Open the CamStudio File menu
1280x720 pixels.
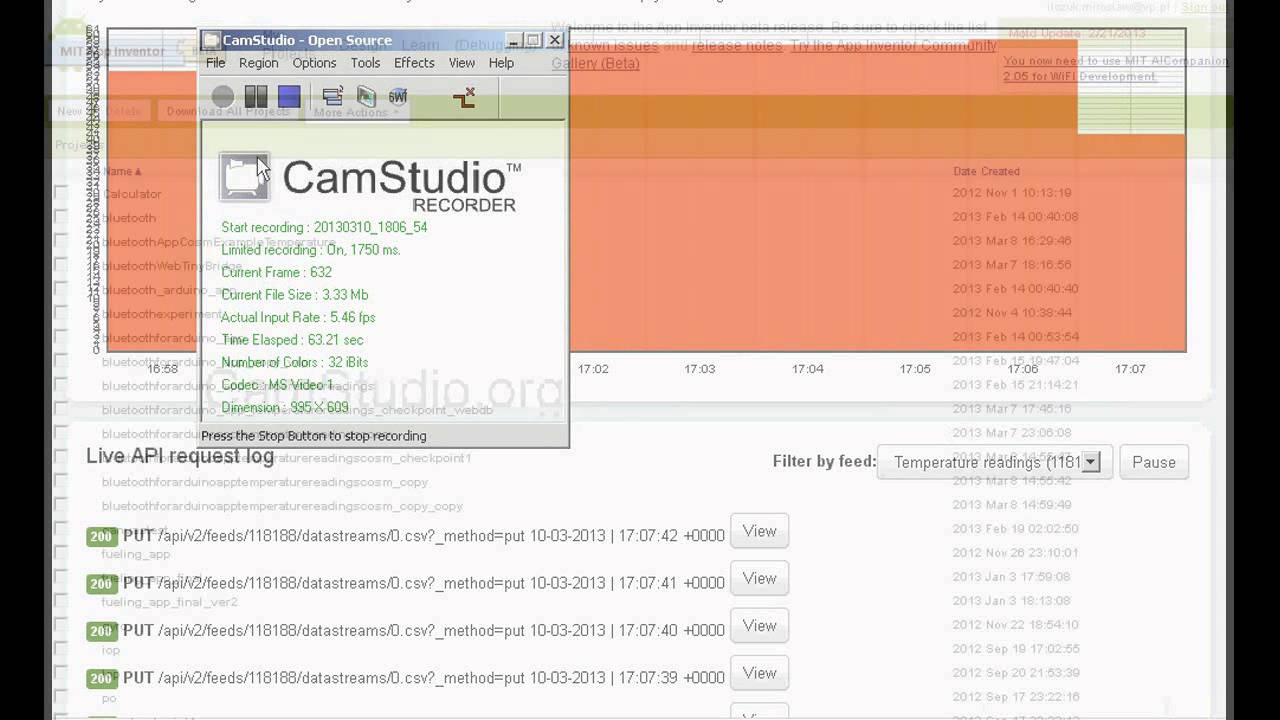(x=216, y=63)
